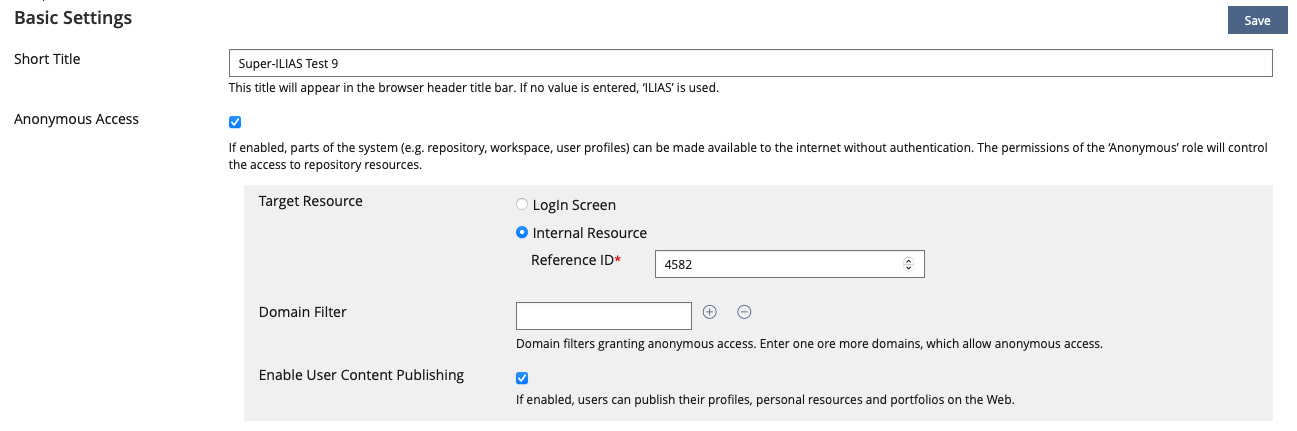Select the Login Screen radio button
The width and height of the screenshot is (1297, 431).
[522, 205]
